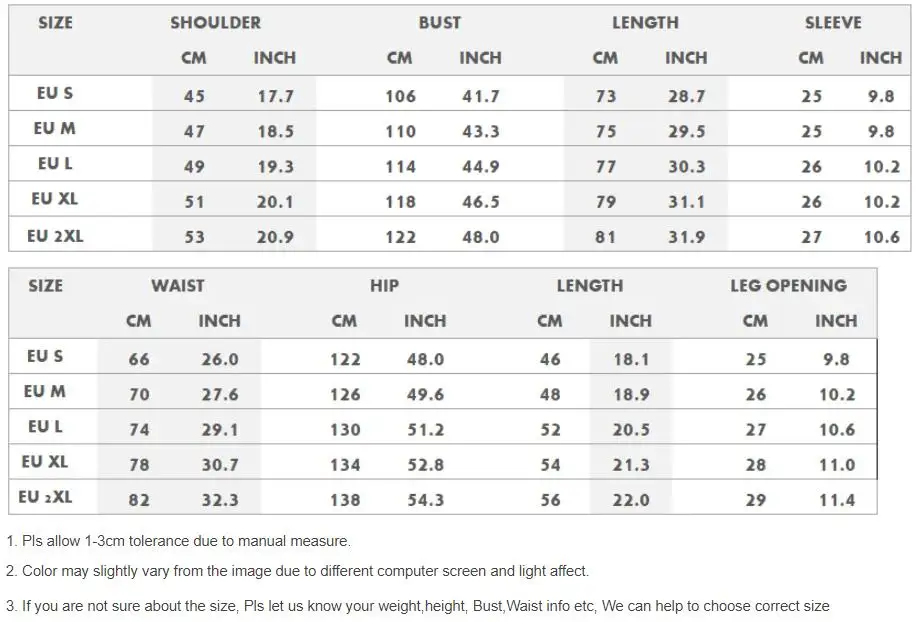Click the BUST column header
The width and height of the screenshot is (920, 622).
[439, 23]
